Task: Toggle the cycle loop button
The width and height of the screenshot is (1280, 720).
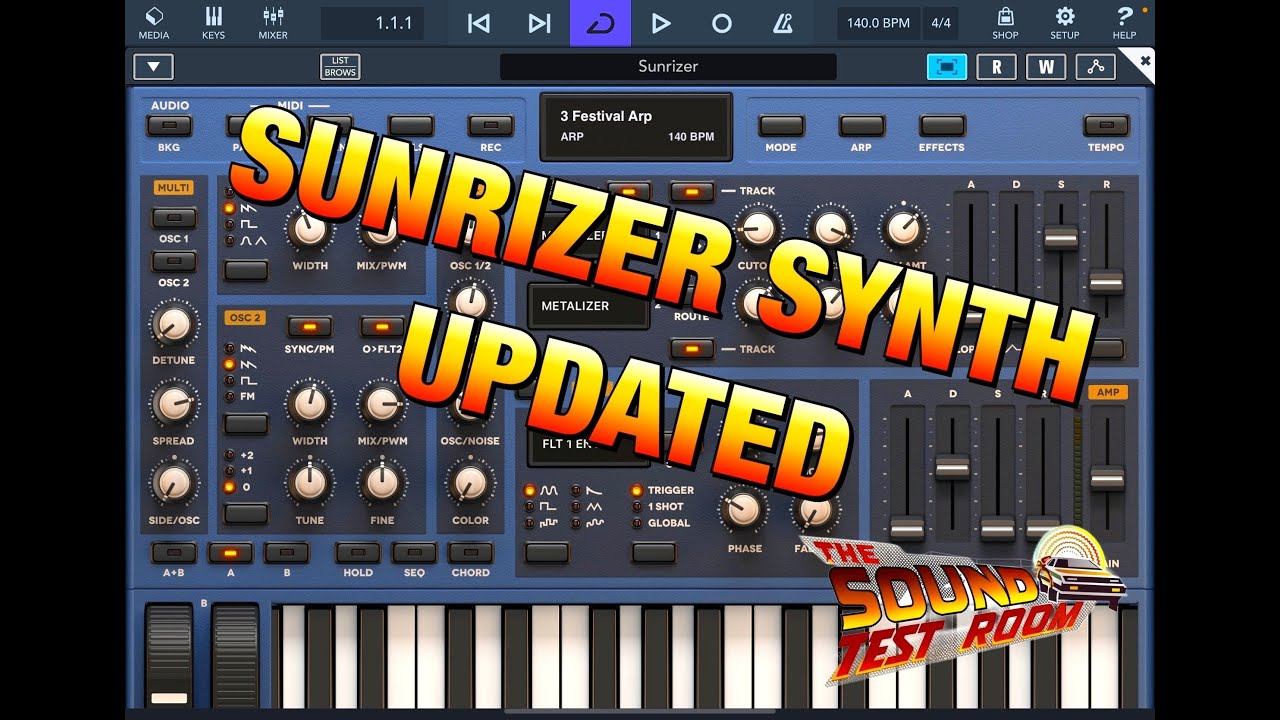Action: 600,23
